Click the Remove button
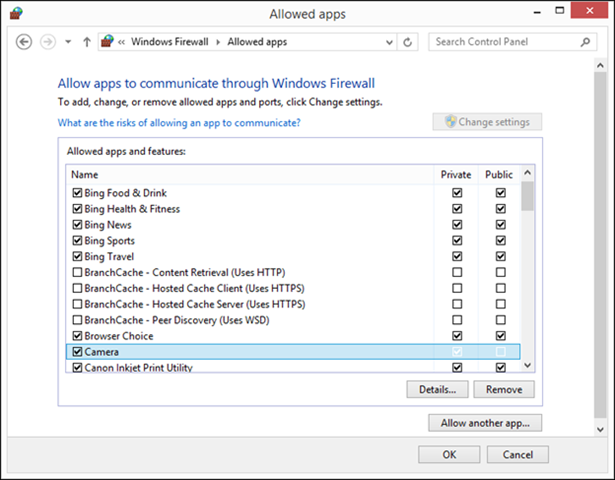 [504, 389]
